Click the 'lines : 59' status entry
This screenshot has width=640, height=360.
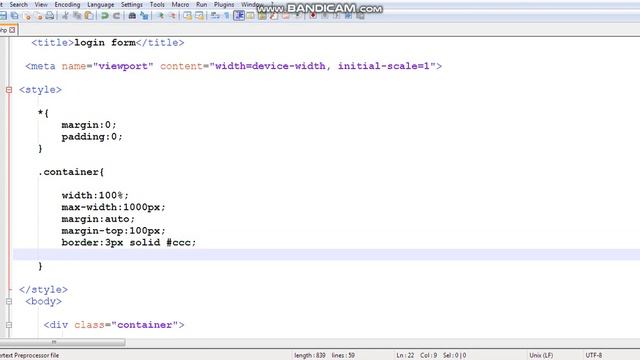point(343,356)
